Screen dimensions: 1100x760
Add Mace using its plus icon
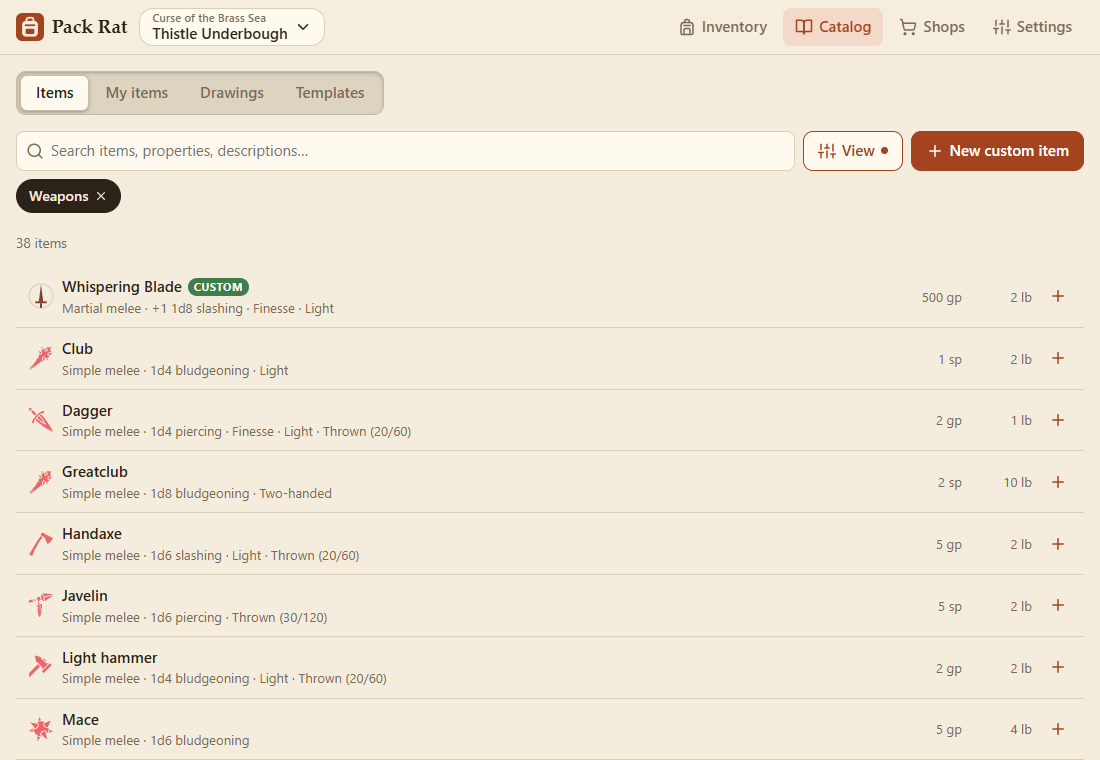1058,729
